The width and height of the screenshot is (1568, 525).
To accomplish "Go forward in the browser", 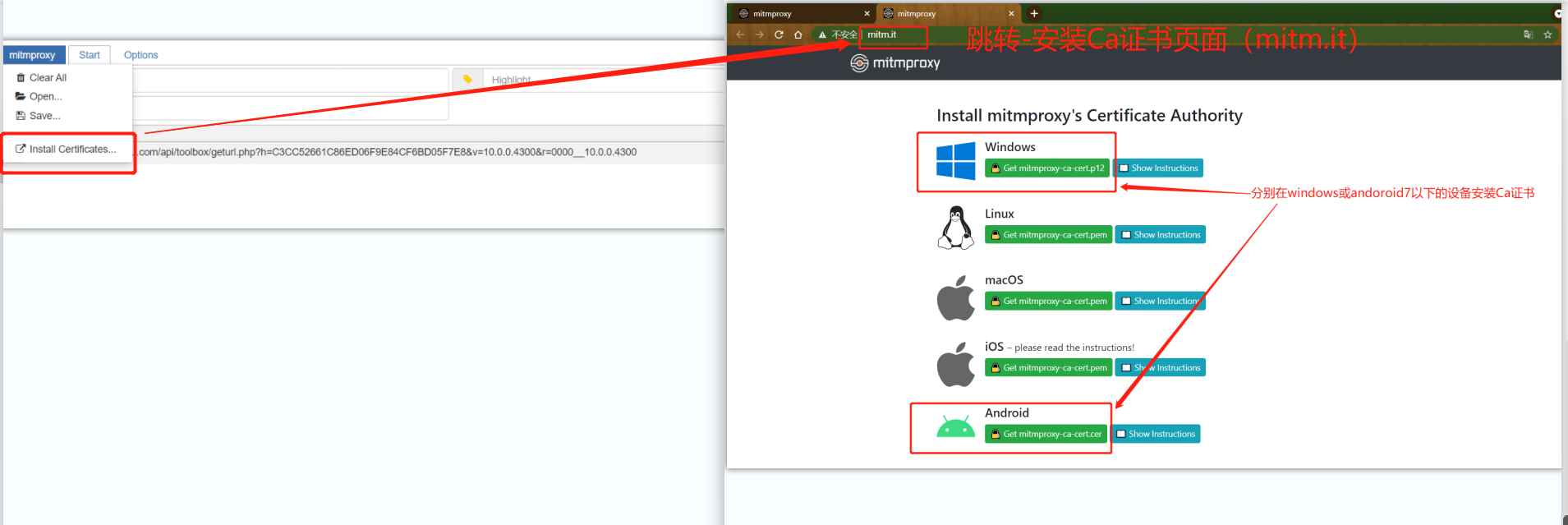I will pos(759,35).
